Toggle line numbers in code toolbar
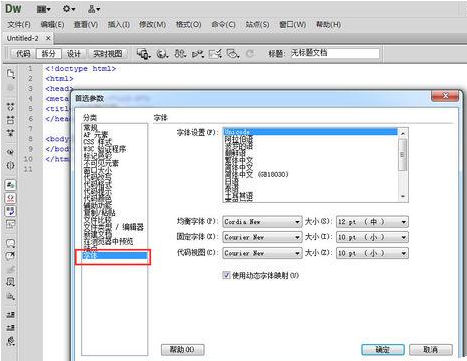Image resolution: width=467 pixels, height=361 pixels. (x=10, y=185)
